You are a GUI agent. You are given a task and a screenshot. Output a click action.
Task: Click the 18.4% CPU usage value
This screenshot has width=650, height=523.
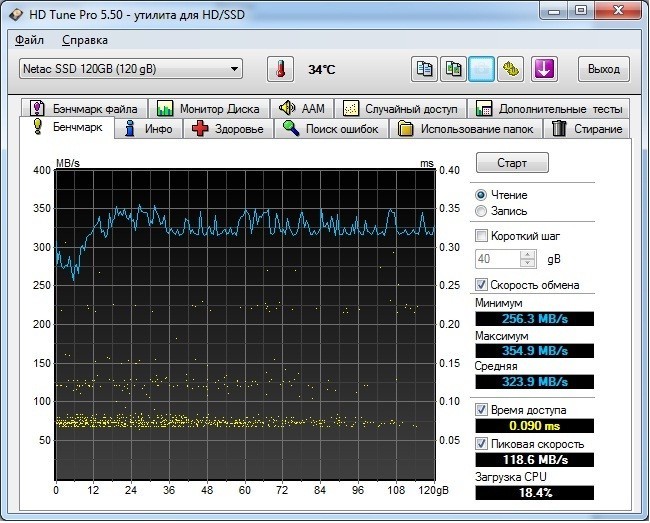click(x=534, y=493)
